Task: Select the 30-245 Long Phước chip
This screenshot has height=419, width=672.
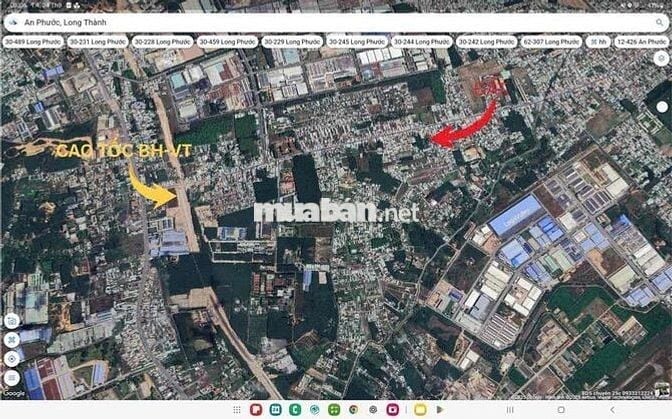Action: 357,42
